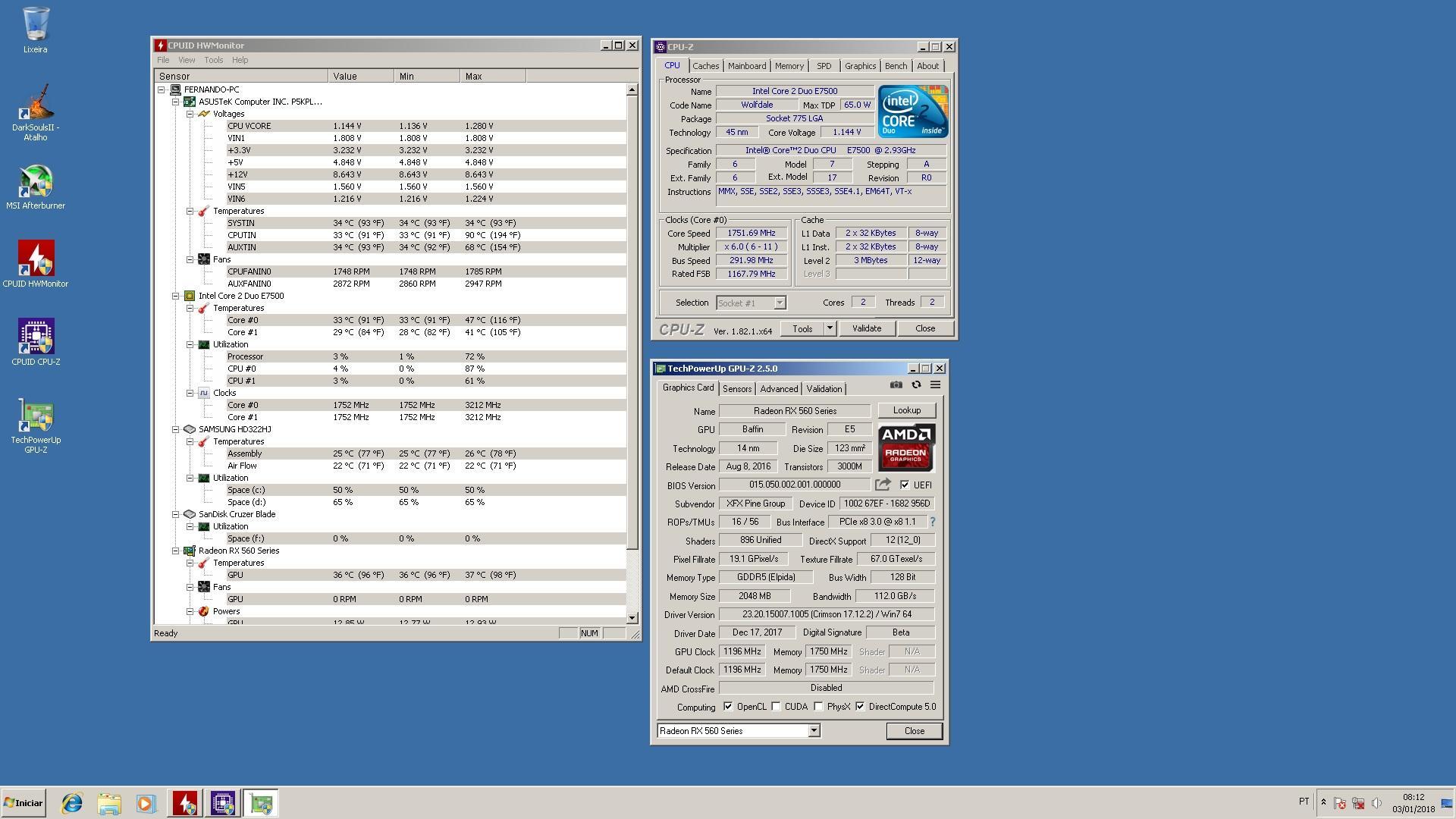Click the bus interface question mark icon

932,522
